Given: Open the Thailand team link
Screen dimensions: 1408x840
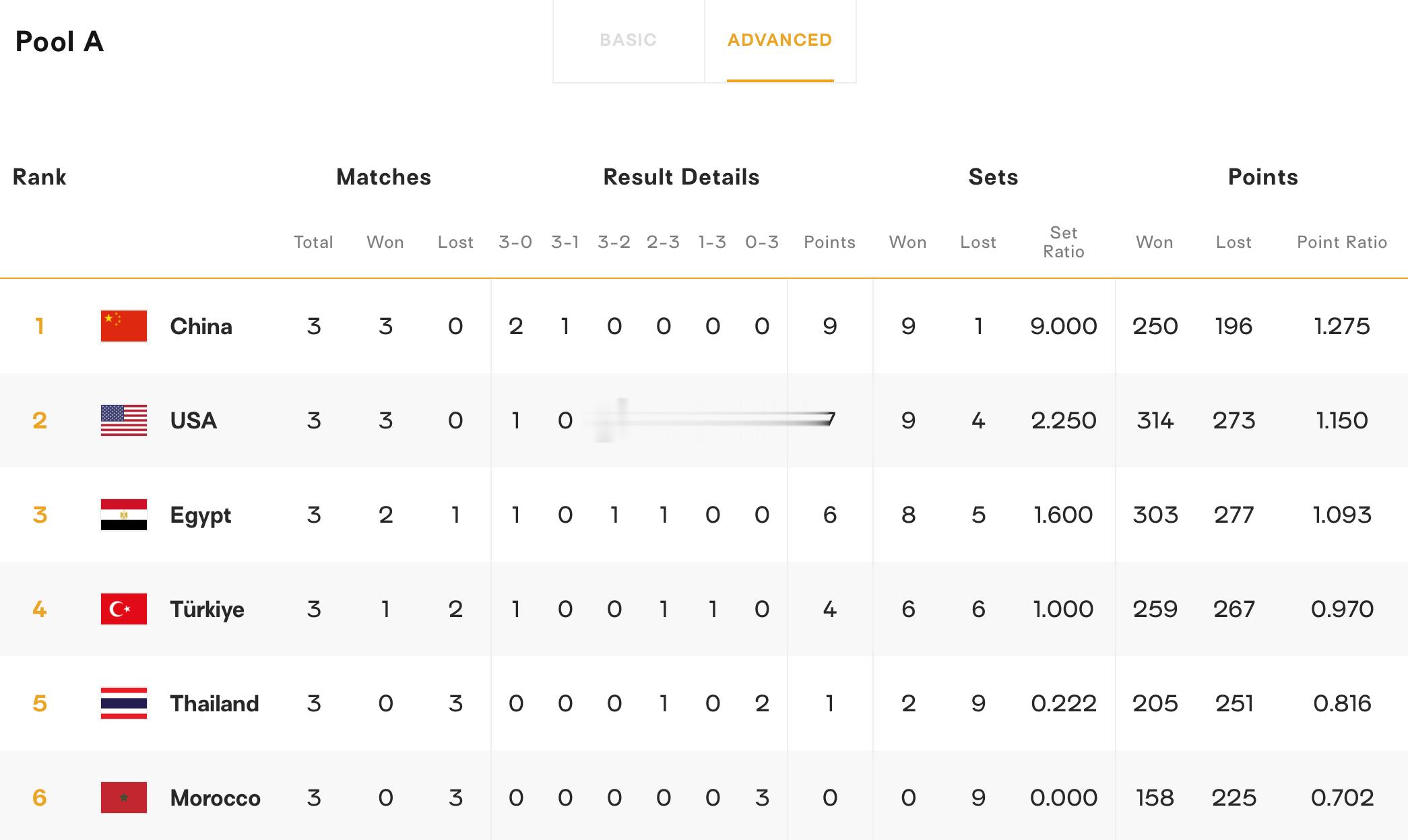Looking at the screenshot, I should (x=214, y=704).
